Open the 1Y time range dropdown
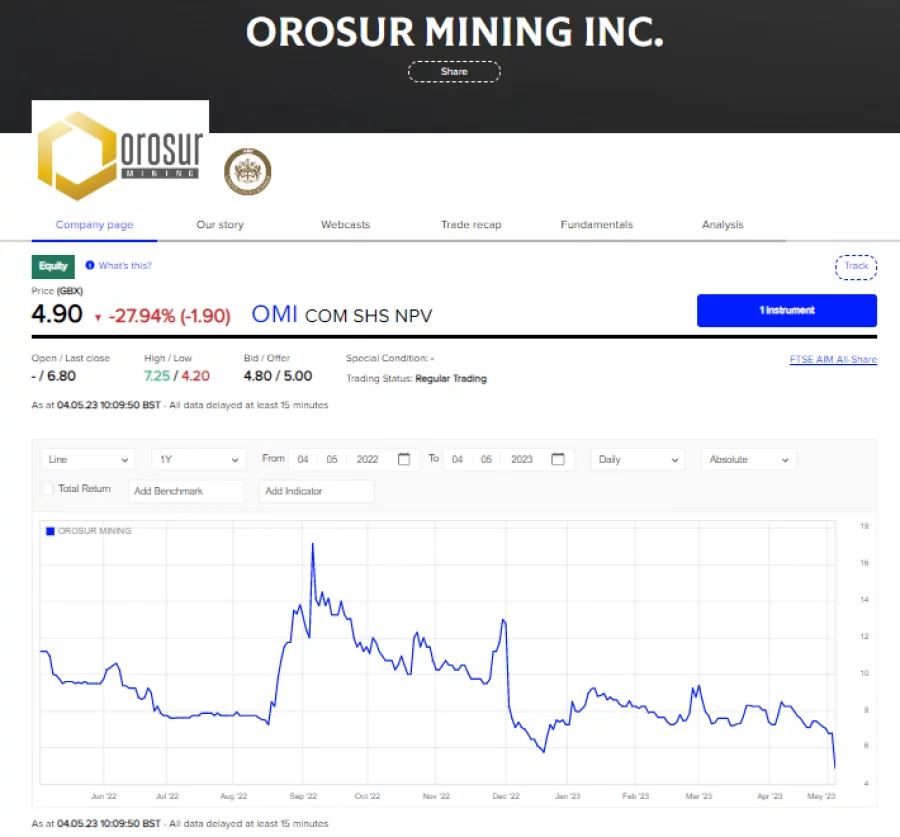The height and width of the screenshot is (837, 900). tap(198, 460)
